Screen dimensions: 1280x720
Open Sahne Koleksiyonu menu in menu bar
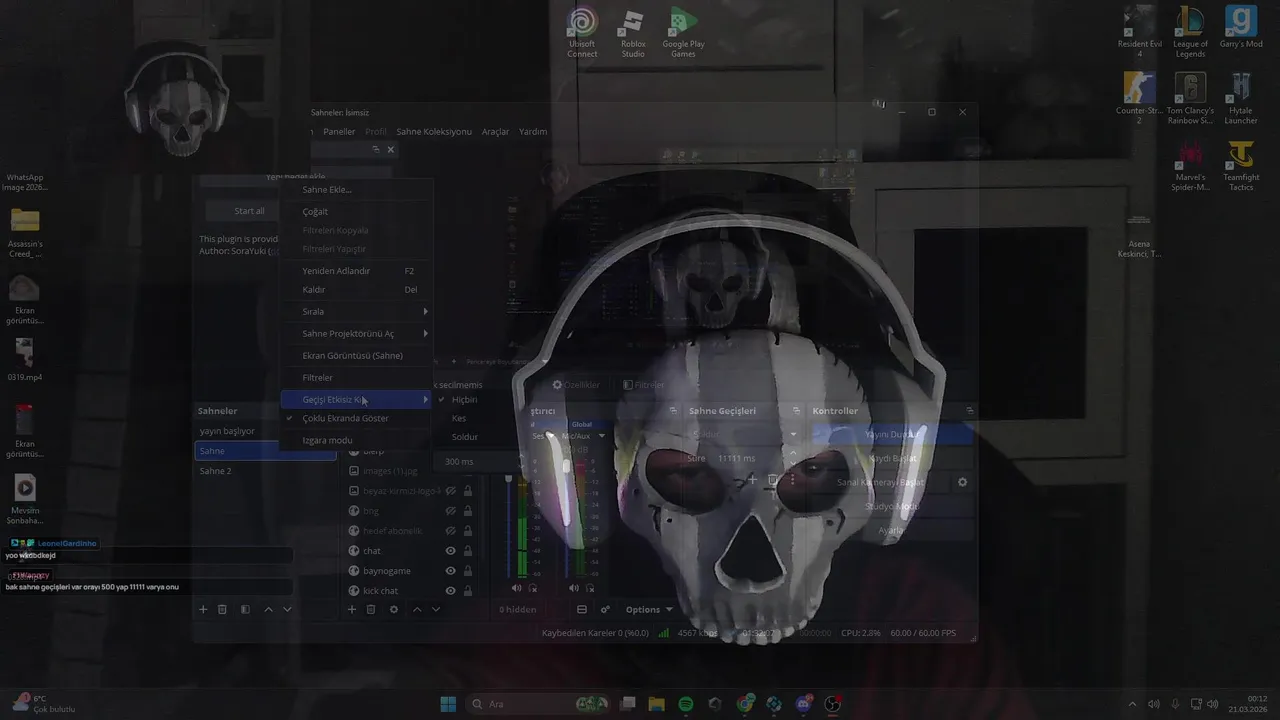point(434,131)
